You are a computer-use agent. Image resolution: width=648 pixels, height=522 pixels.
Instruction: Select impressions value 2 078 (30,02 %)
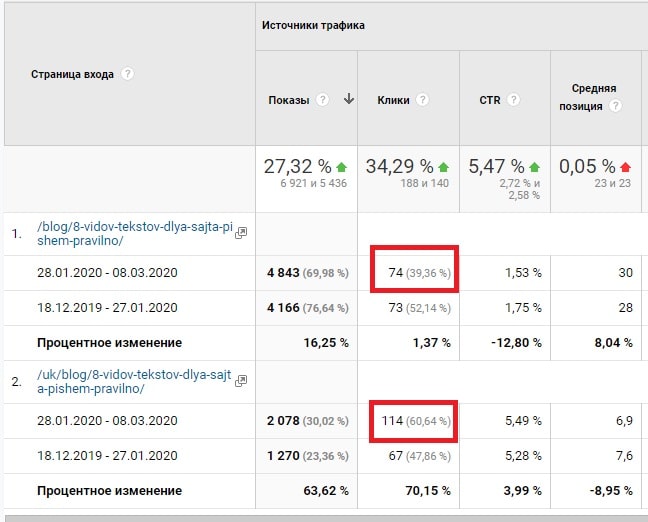(308, 421)
